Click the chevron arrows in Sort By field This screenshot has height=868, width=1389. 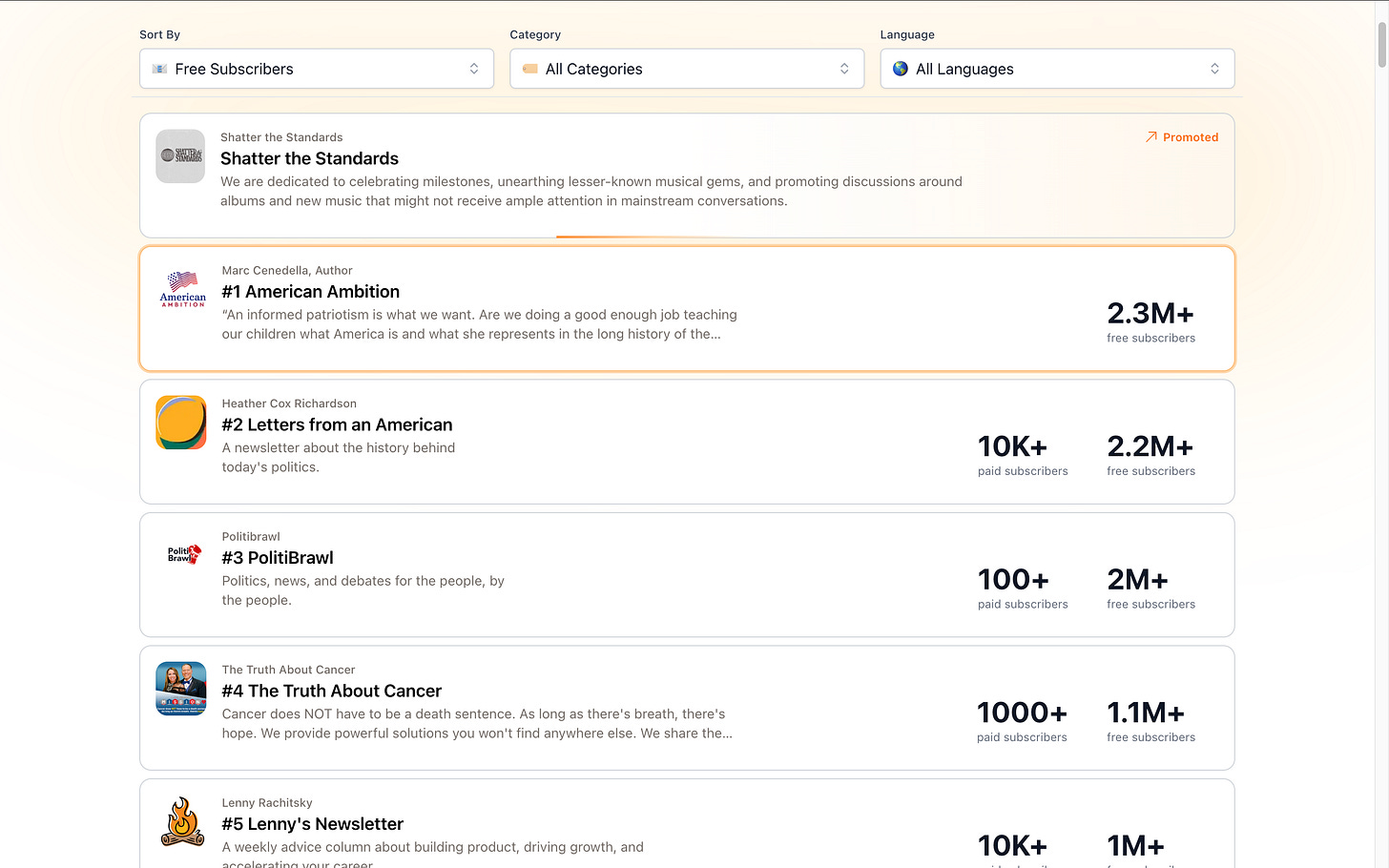coord(474,69)
